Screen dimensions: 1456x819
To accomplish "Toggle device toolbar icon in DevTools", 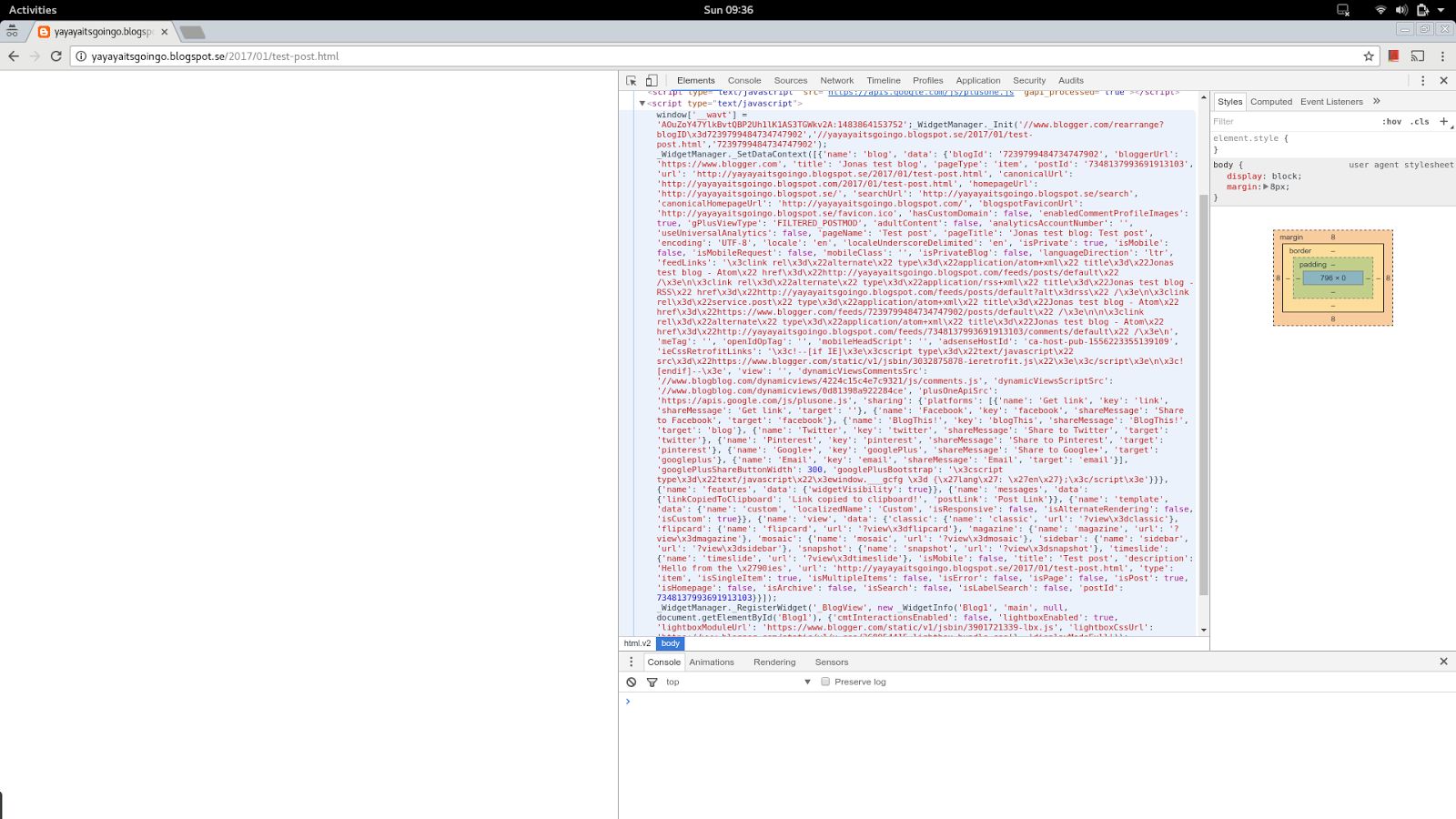I will point(652,80).
